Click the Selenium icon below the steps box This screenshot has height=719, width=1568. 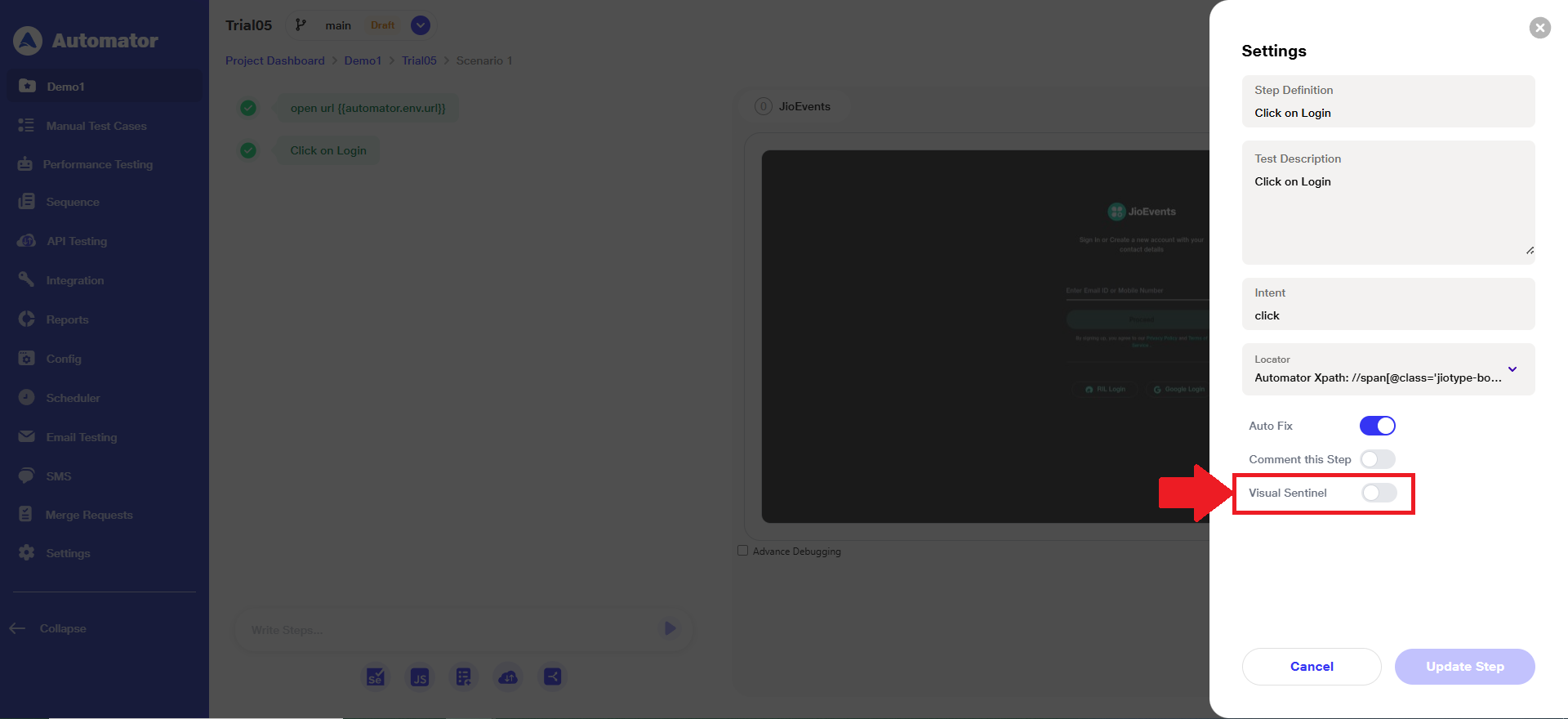click(375, 677)
